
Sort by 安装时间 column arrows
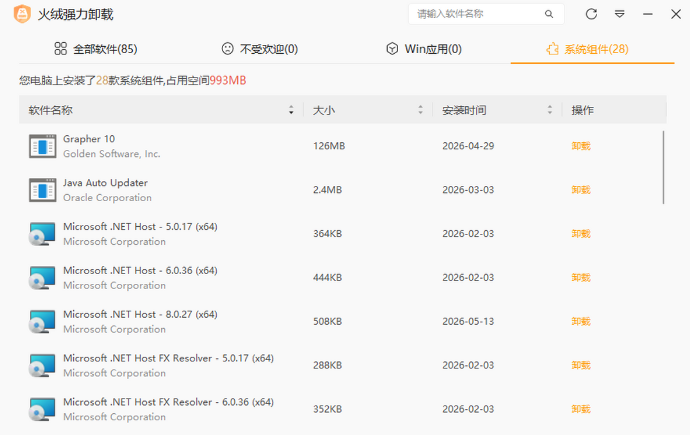click(x=550, y=110)
